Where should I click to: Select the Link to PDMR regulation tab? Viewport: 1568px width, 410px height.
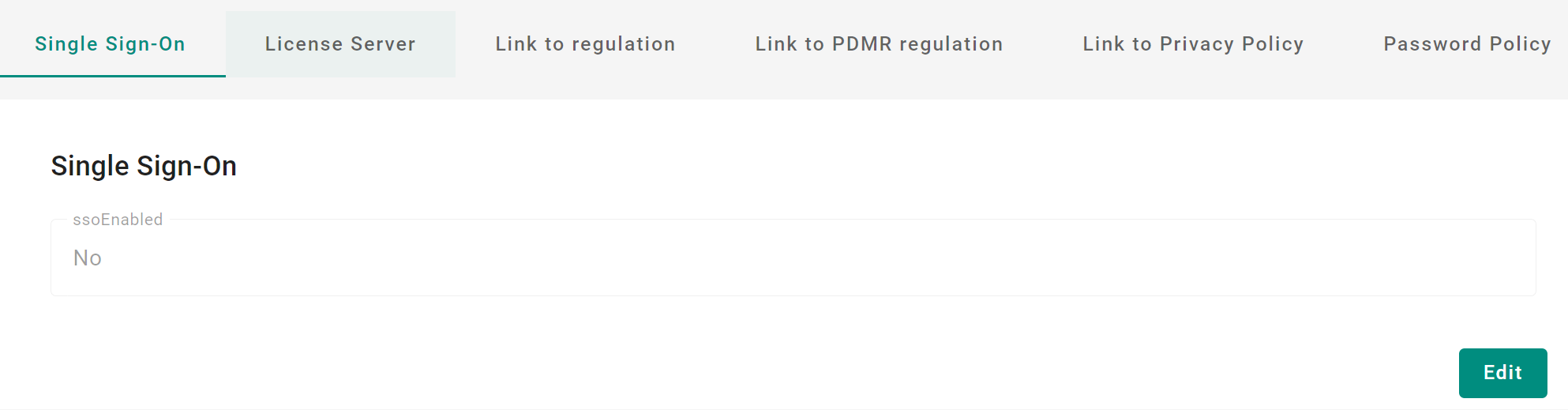pyautogui.click(x=879, y=44)
